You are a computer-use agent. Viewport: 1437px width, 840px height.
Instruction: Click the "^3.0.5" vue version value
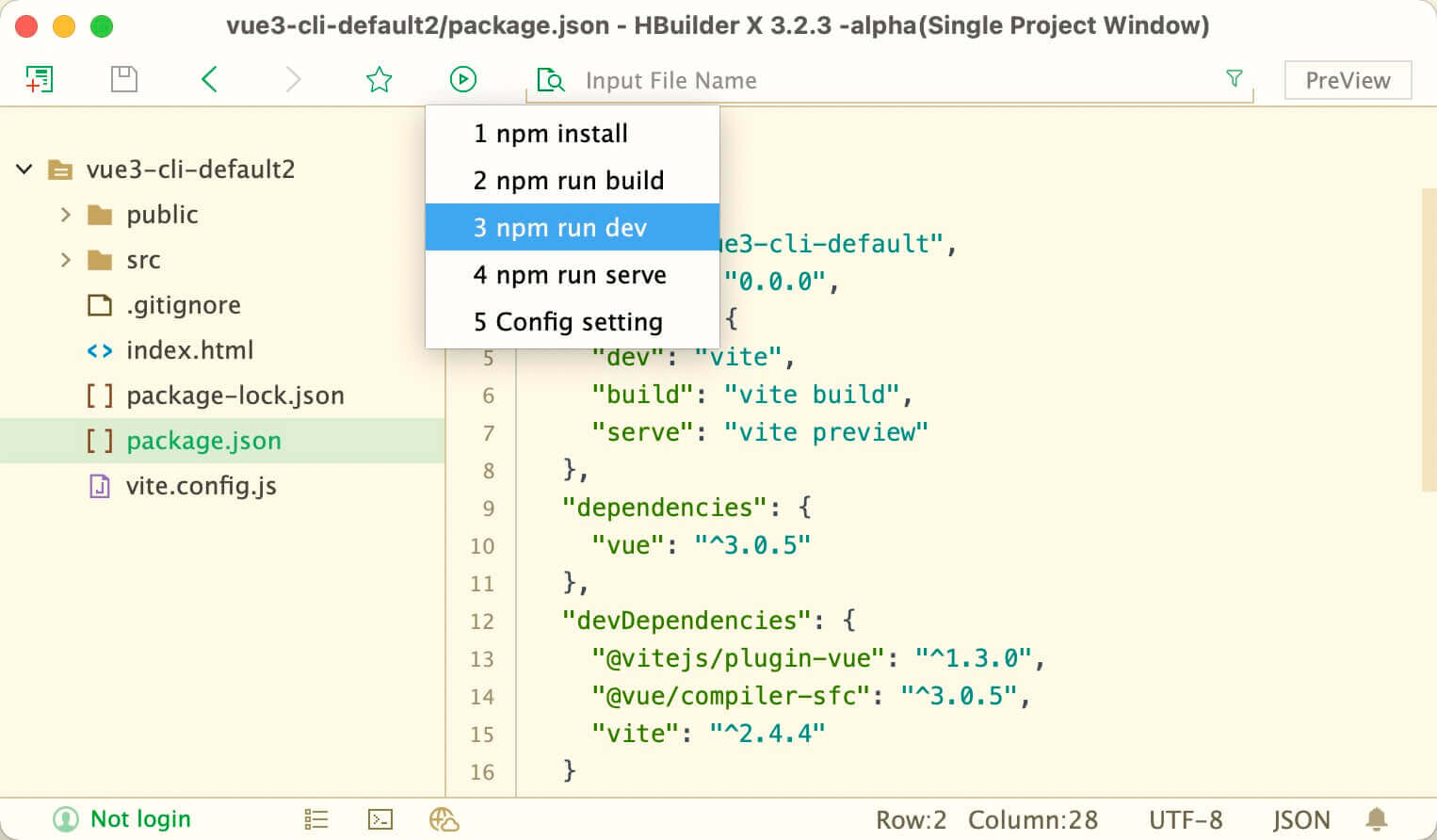752,545
